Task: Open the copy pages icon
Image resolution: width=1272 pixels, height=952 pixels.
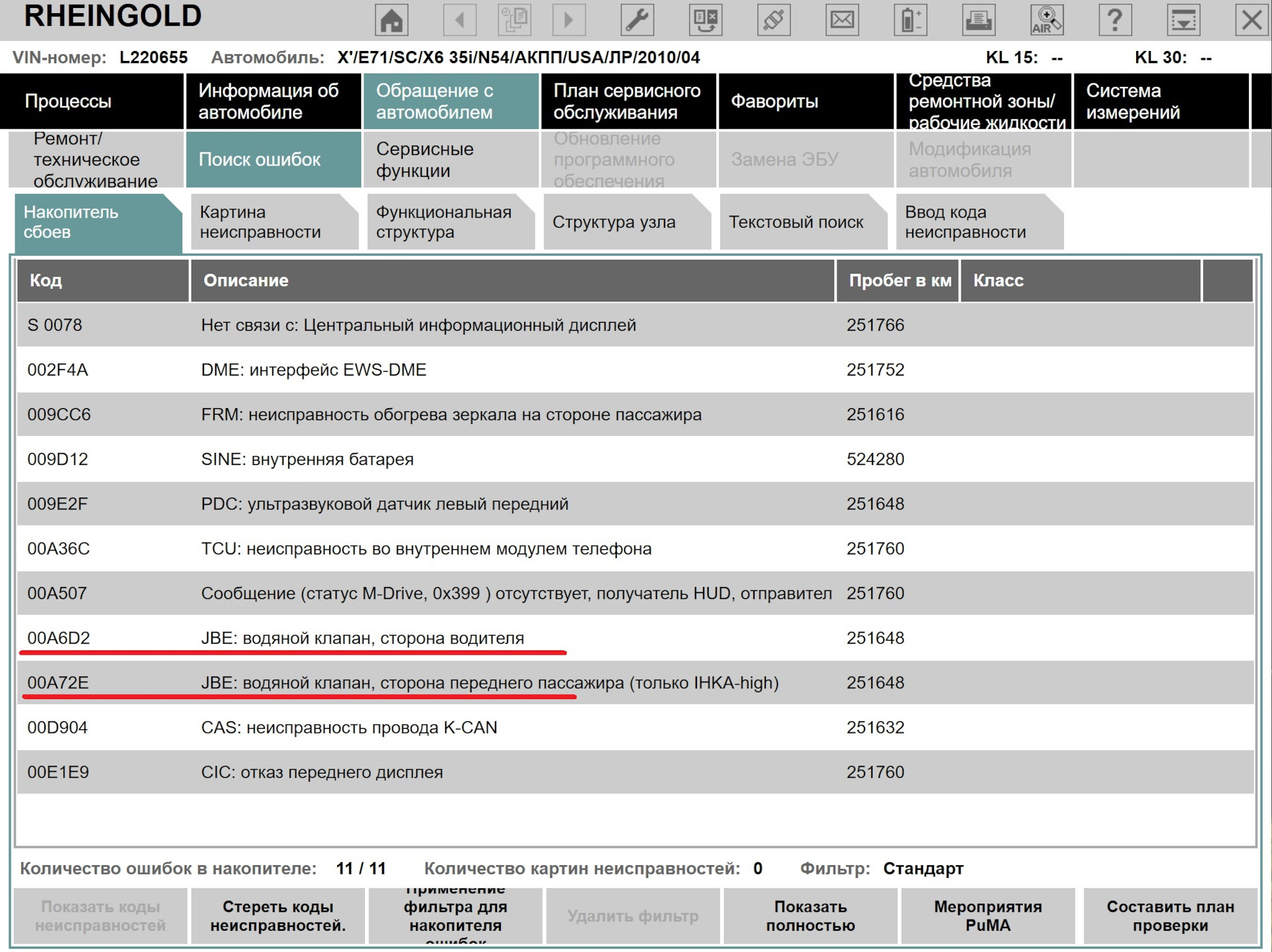Action: click(514, 20)
